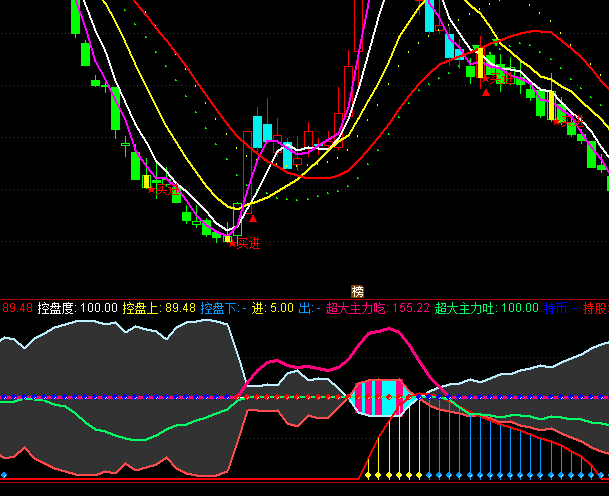This screenshot has width=609, height=496.
Task: Click the magenta peak curve in sub-chart
Action: pos(384,331)
